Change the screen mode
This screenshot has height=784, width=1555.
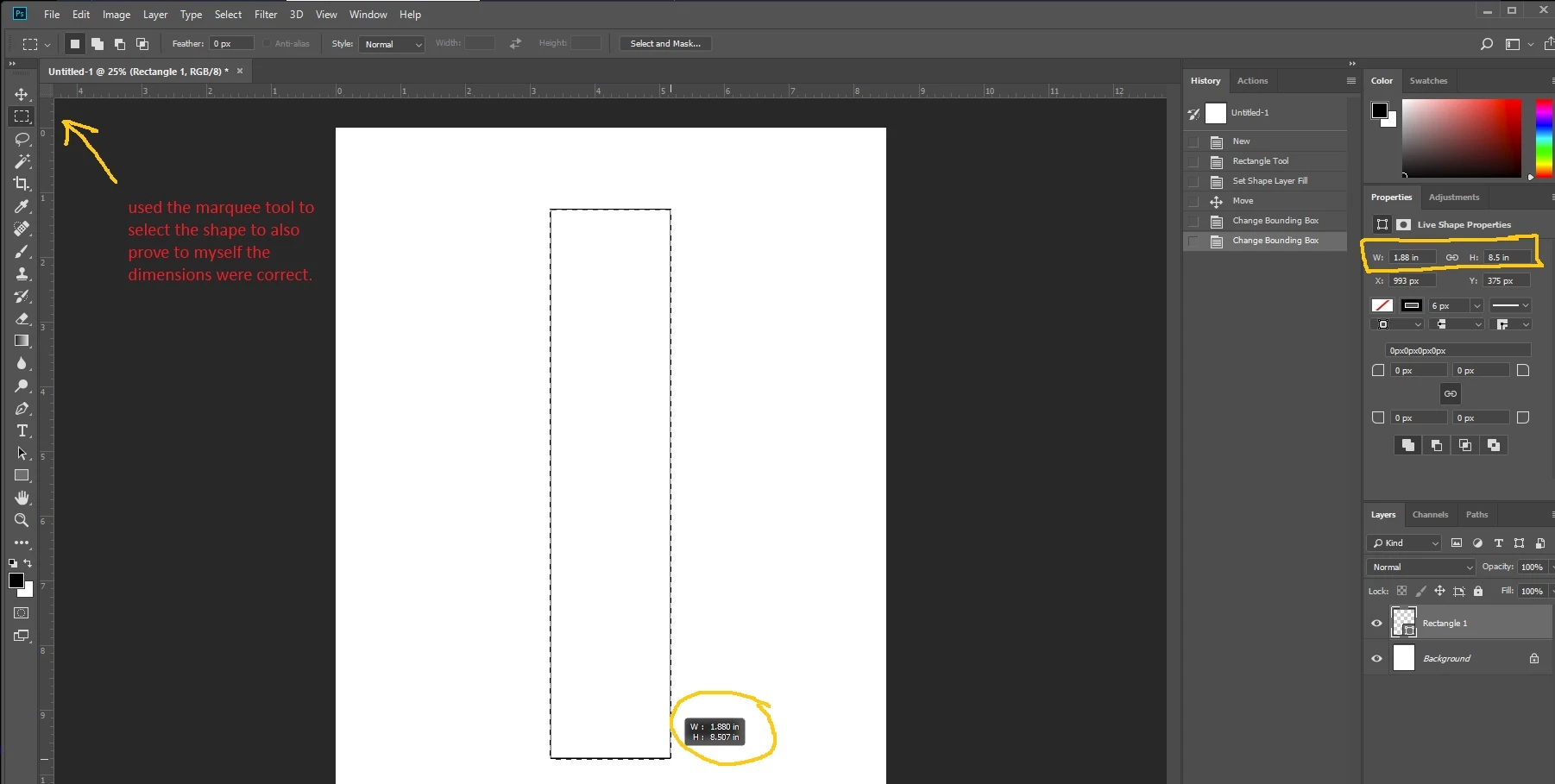tap(22, 636)
